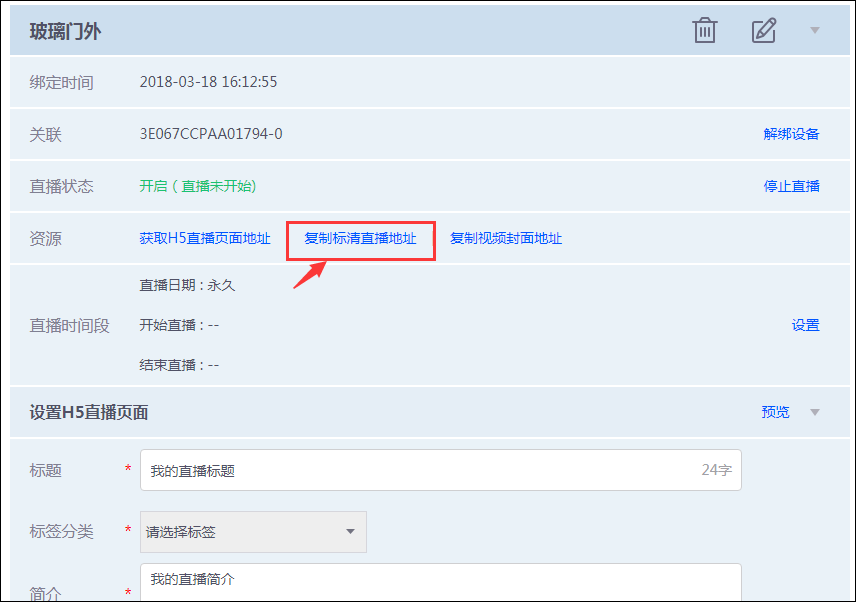Image resolution: width=856 pixels, height=602 pixels.
Task: Edit the 我的直播标题 title field
Action: 400,470
